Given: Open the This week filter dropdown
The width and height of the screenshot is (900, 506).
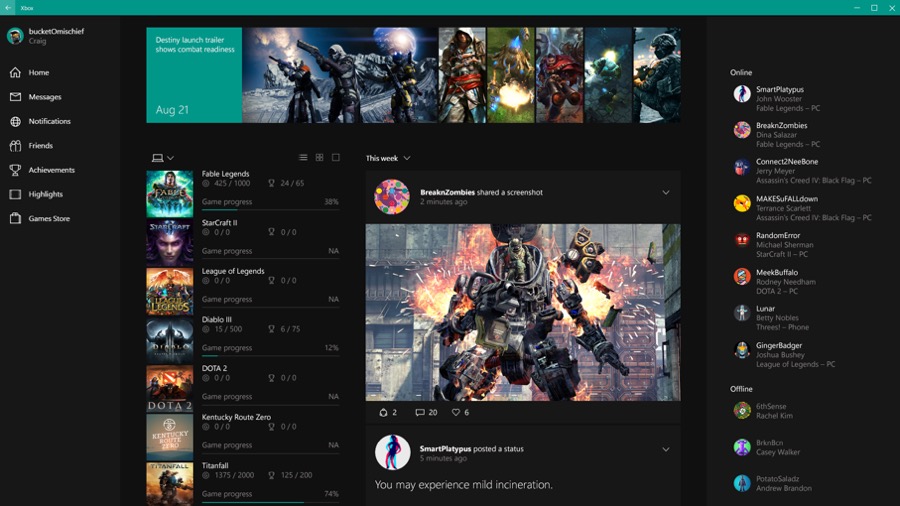Looking at the screenshot, I should tap(388, 158).
